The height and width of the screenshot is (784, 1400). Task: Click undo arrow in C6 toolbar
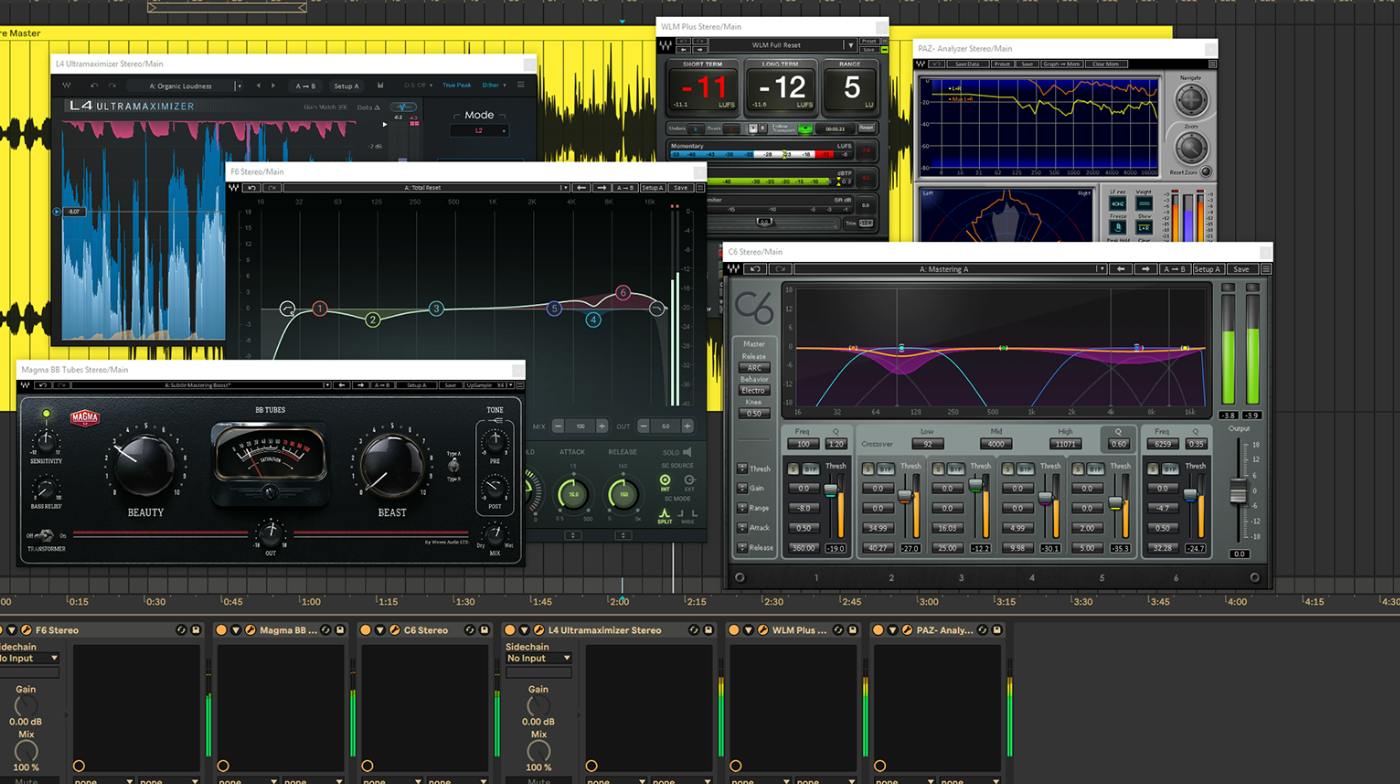click(x=757, y=269)
